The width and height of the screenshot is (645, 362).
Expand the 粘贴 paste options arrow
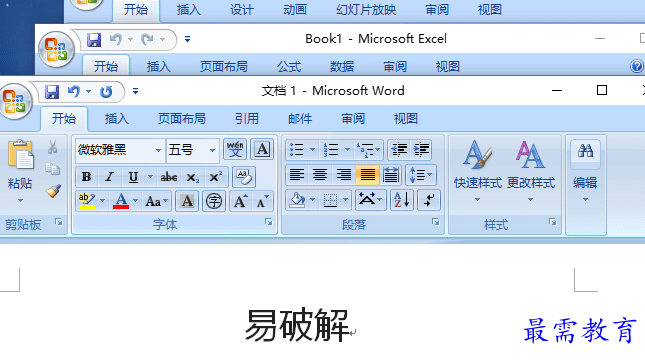pos(20,201)
